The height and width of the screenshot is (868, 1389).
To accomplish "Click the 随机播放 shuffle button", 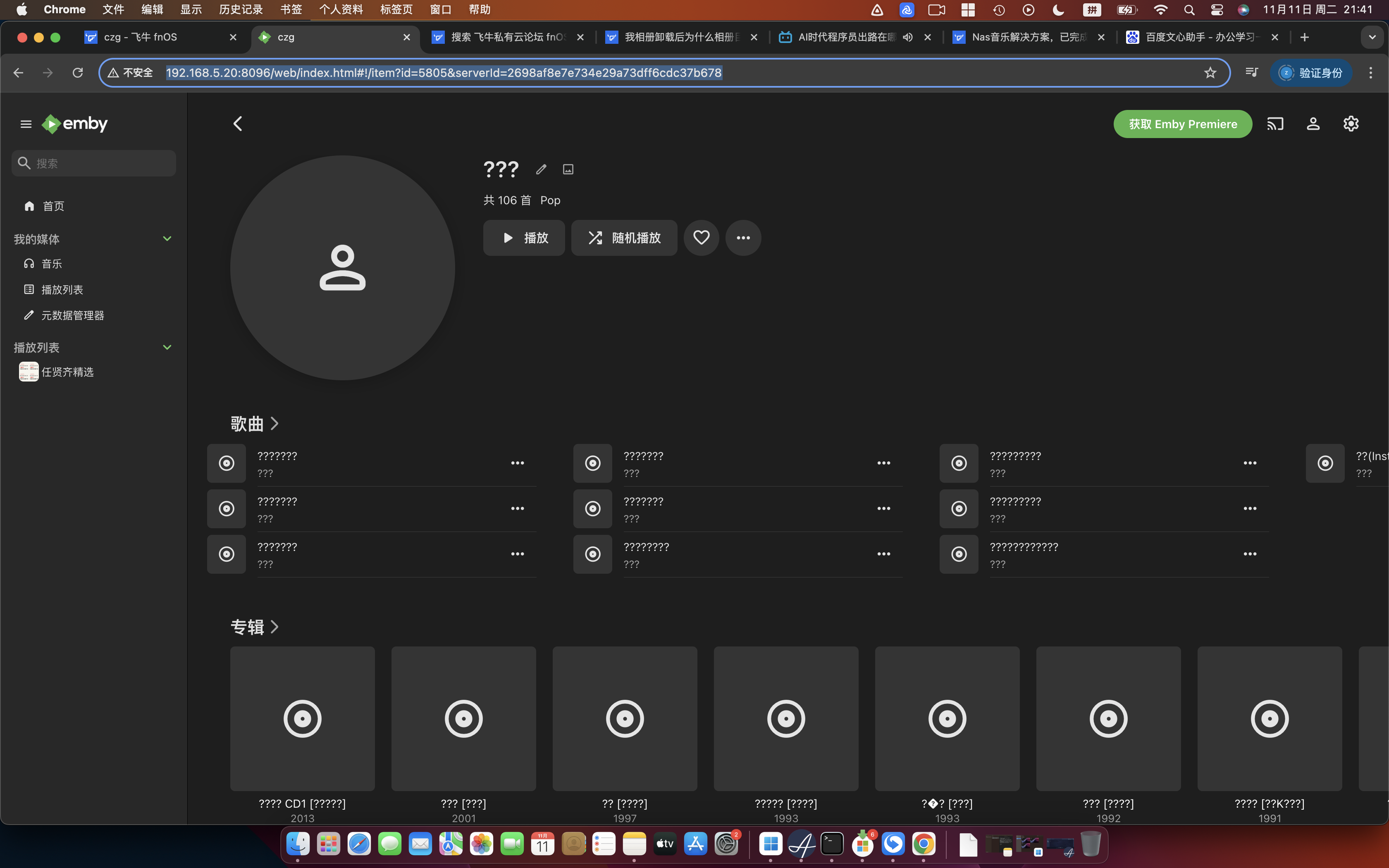I will (624, 238).
